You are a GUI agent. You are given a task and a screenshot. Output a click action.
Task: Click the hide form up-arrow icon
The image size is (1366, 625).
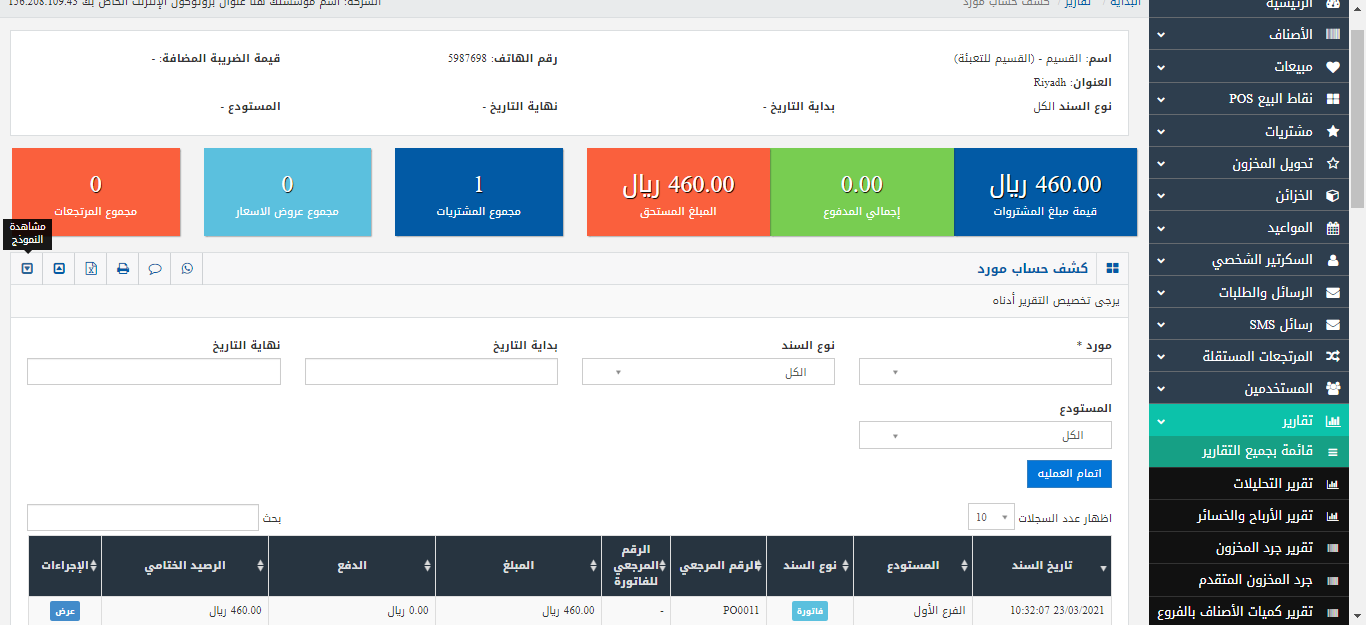(x=59, y=268)
